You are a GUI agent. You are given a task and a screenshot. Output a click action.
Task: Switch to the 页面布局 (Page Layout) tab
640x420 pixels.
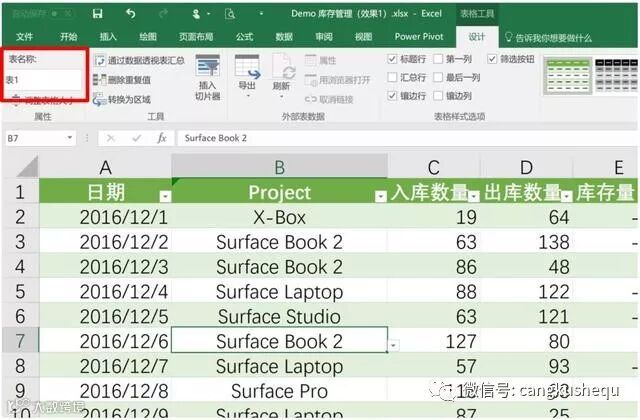pos(196,37)
